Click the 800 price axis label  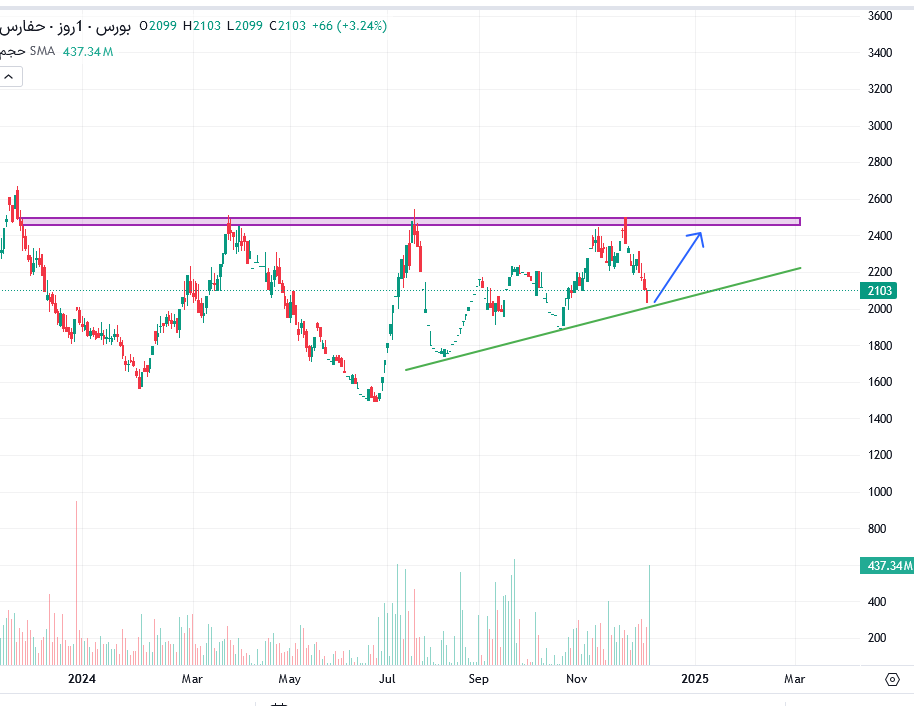click(877, 528)
